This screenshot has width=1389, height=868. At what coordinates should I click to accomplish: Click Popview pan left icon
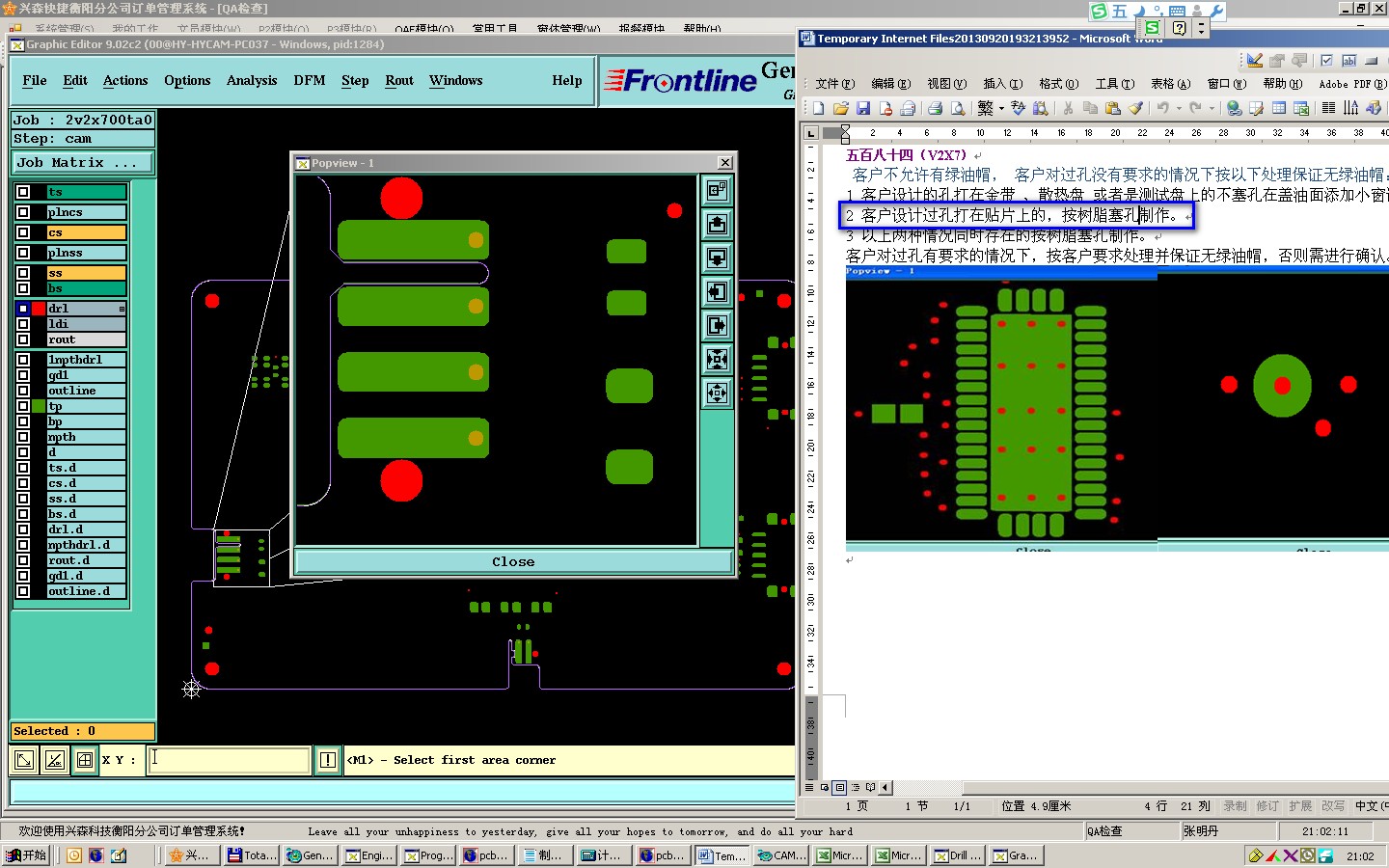click(717, 291)
